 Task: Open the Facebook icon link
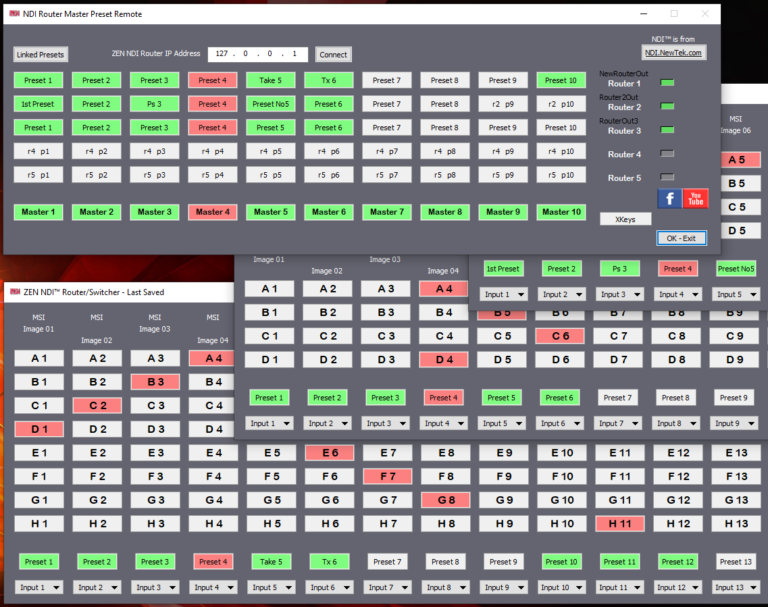[669, 199]
